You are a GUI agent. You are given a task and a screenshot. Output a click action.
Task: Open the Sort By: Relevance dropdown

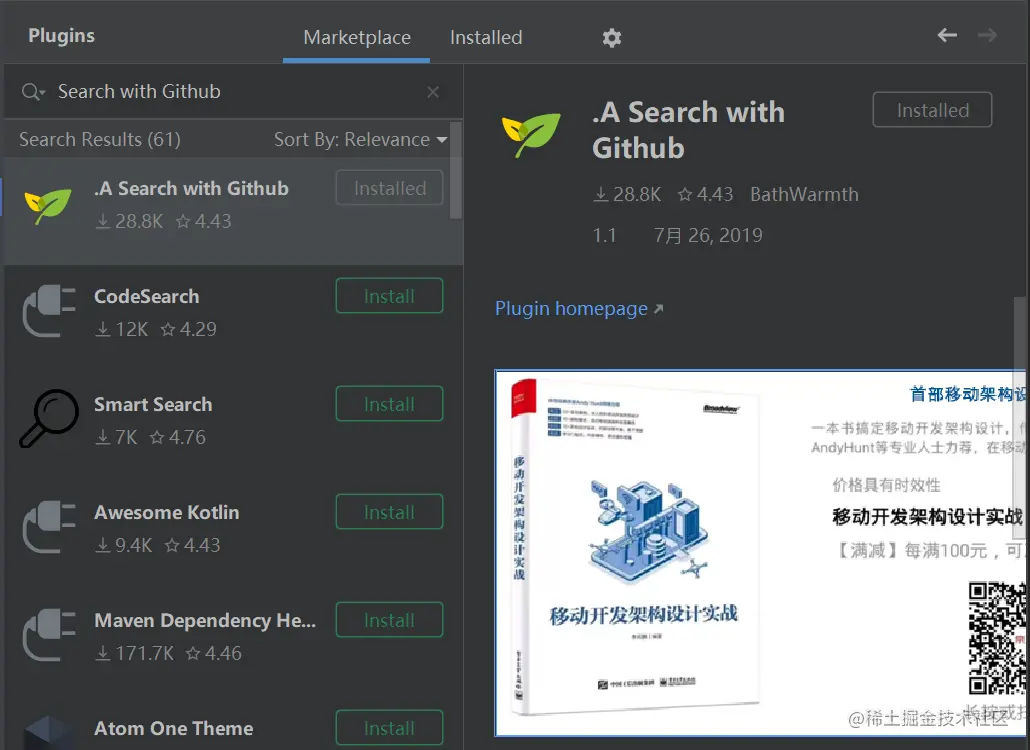[x=361, y=139]
